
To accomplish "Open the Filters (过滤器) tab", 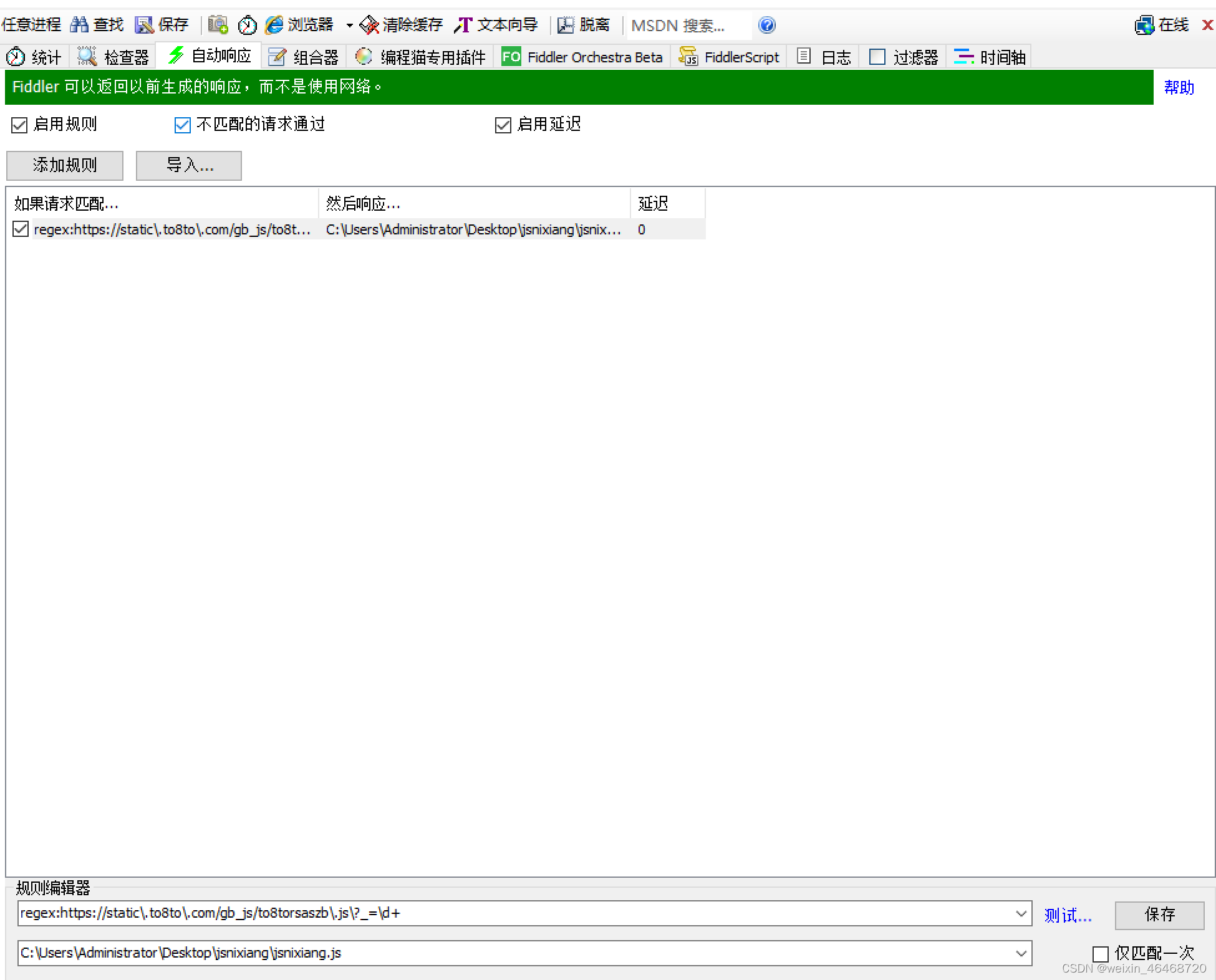I will click(x=904, y=57).
